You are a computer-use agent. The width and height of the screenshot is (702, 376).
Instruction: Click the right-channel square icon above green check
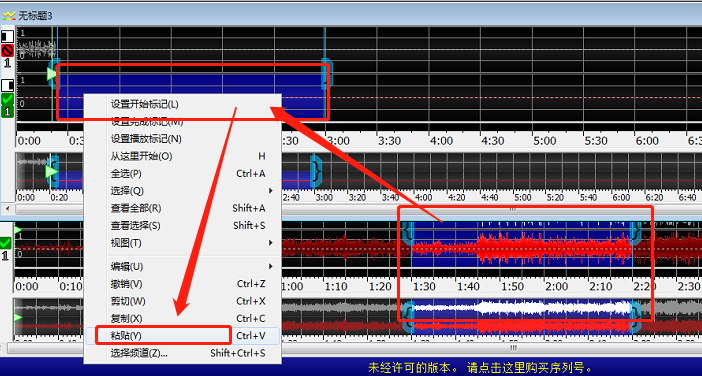(x=7, y=85)
